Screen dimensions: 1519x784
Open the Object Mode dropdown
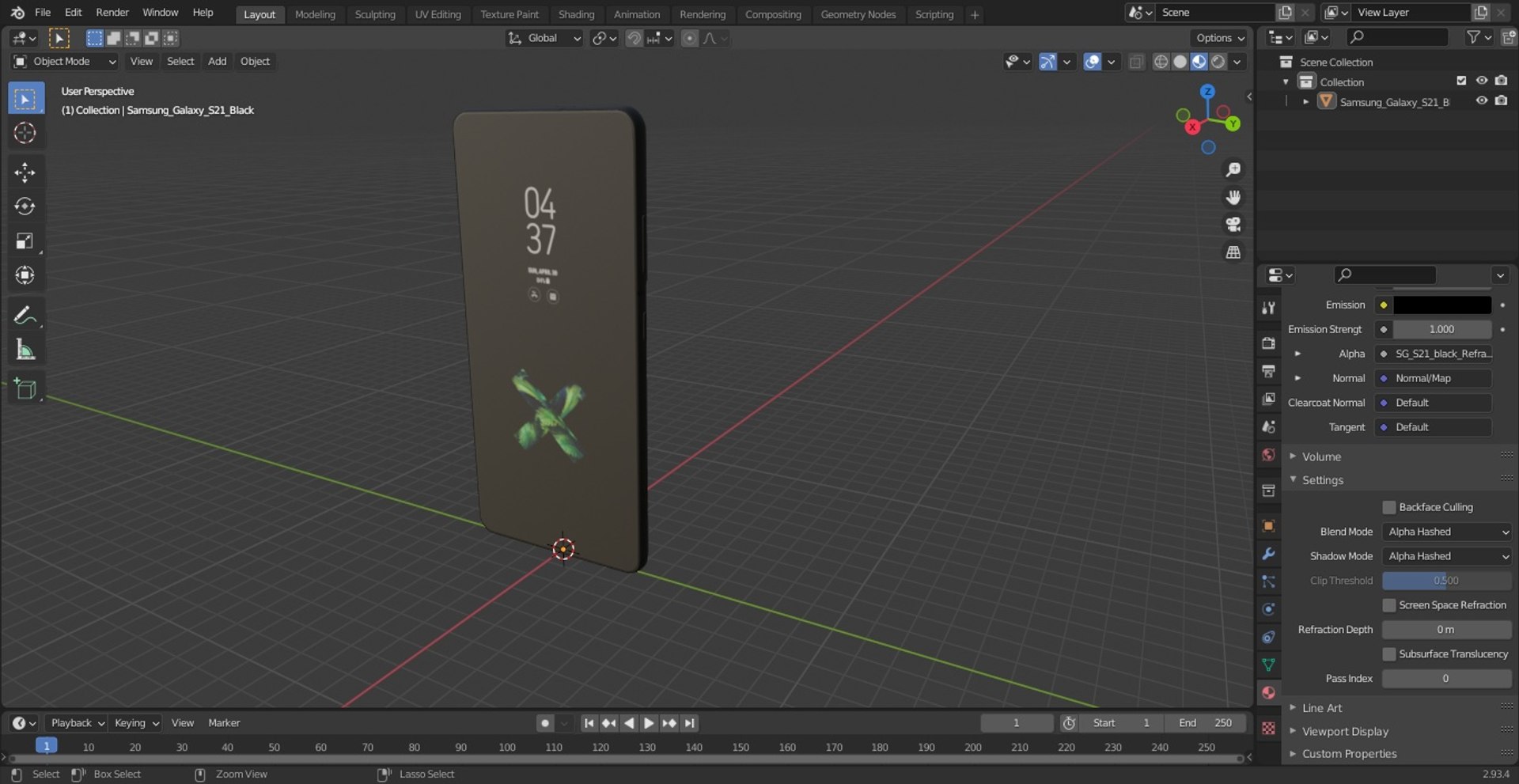pyautogui.click(x=65, y=62)
